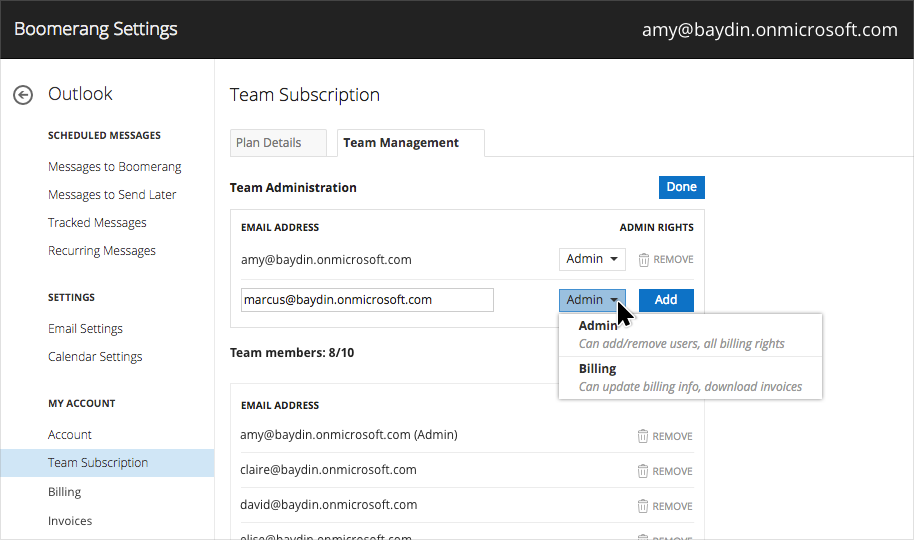Screen dimensions: 914x540
Task: Click the Add button
Action: (x=666, y=300)
